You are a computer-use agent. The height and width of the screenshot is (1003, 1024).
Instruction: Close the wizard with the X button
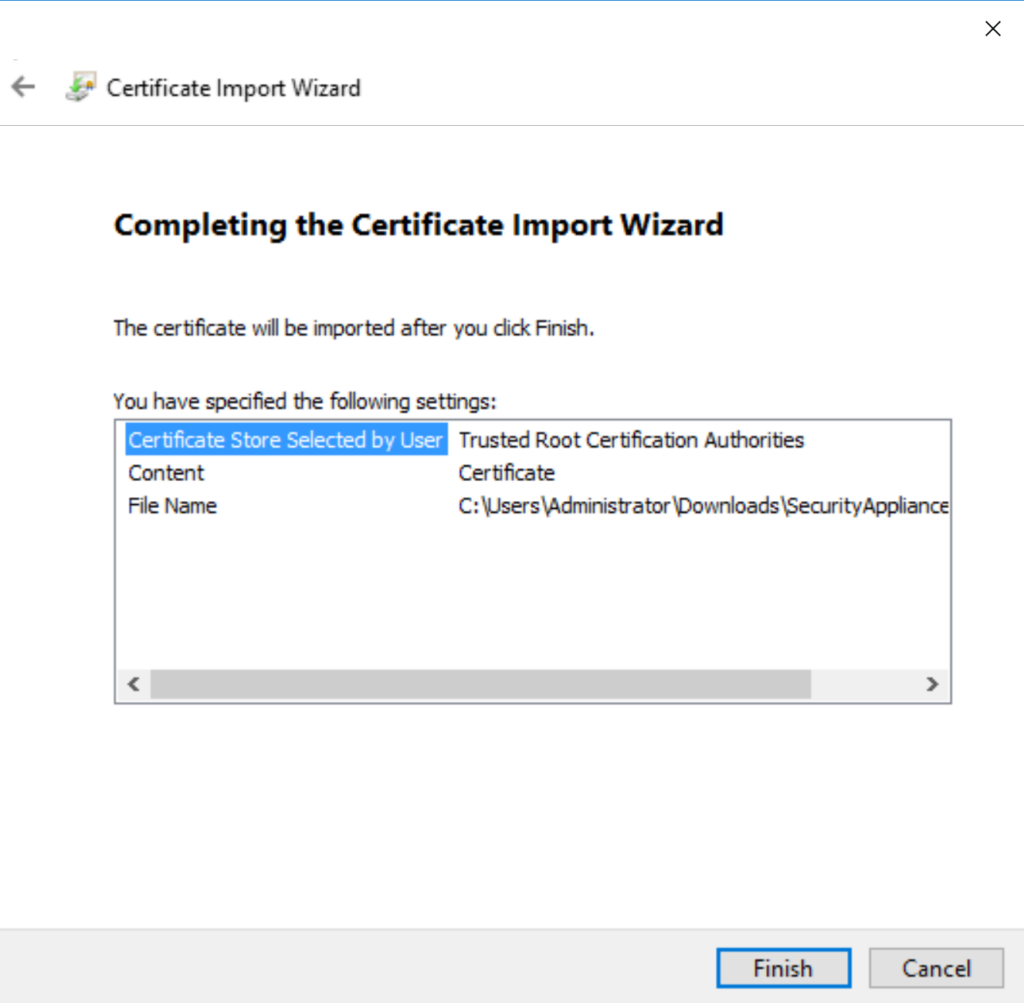[x=993, y=29]
